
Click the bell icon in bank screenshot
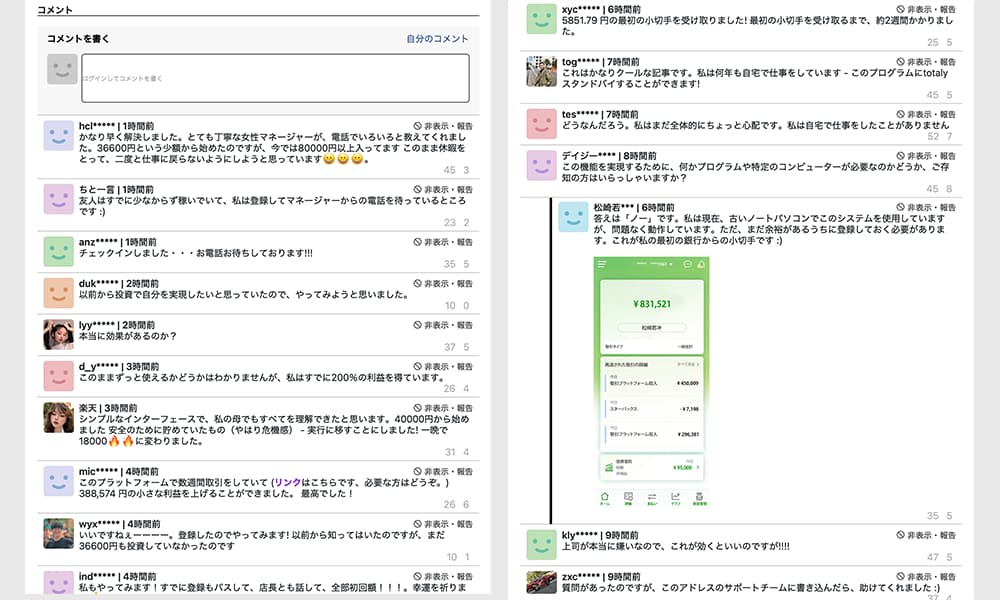pyautogui.click(x=702, y=264)
